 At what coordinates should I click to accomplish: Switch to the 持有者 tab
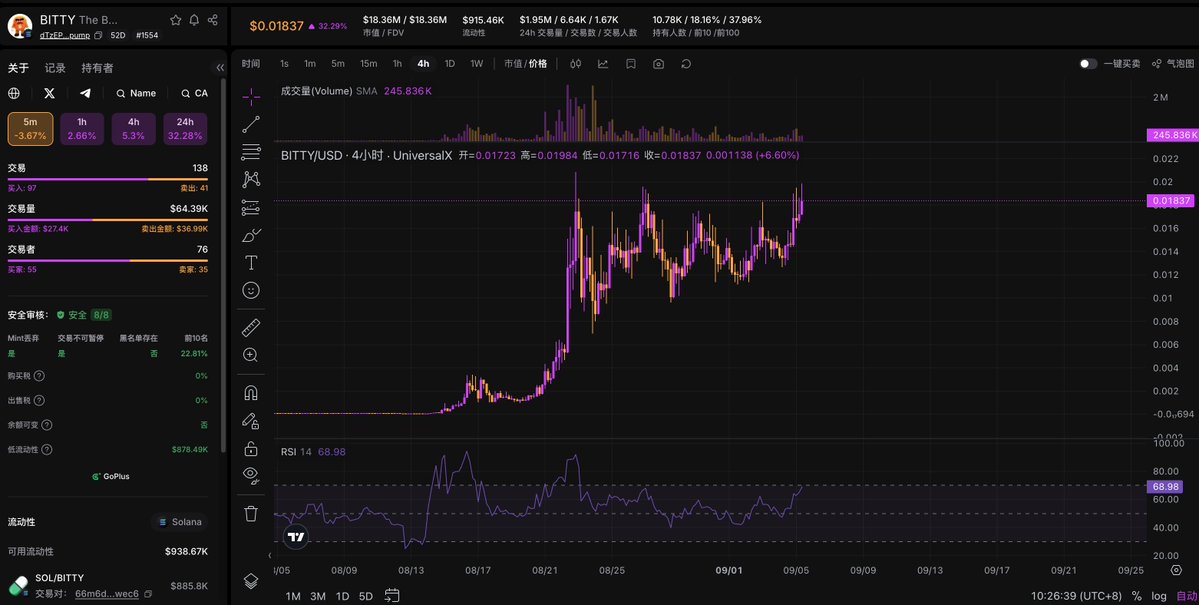pos(97,68)
